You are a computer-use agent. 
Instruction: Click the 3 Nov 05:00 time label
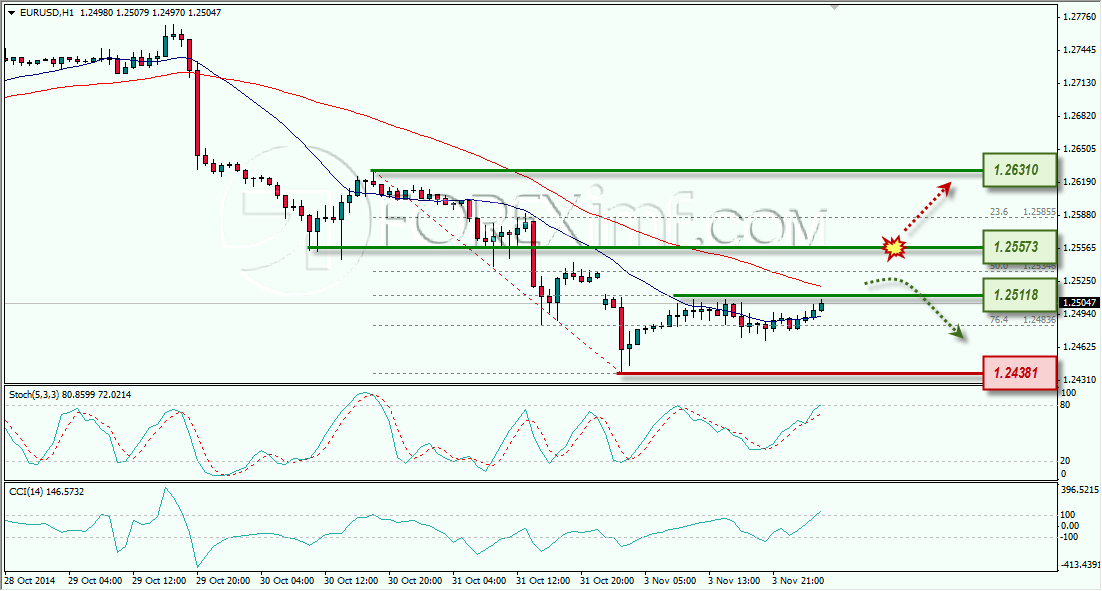[670, 580]
